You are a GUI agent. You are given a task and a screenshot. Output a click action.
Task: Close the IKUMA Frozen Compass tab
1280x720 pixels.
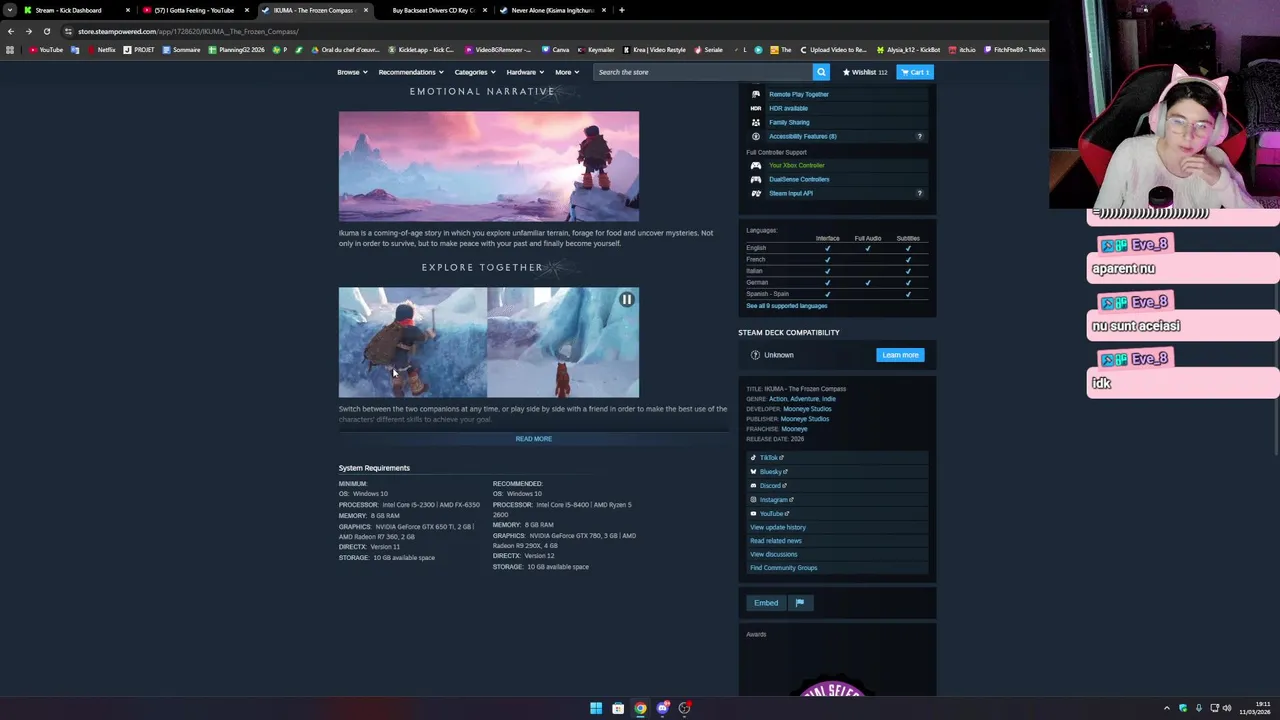pos(365,10)
